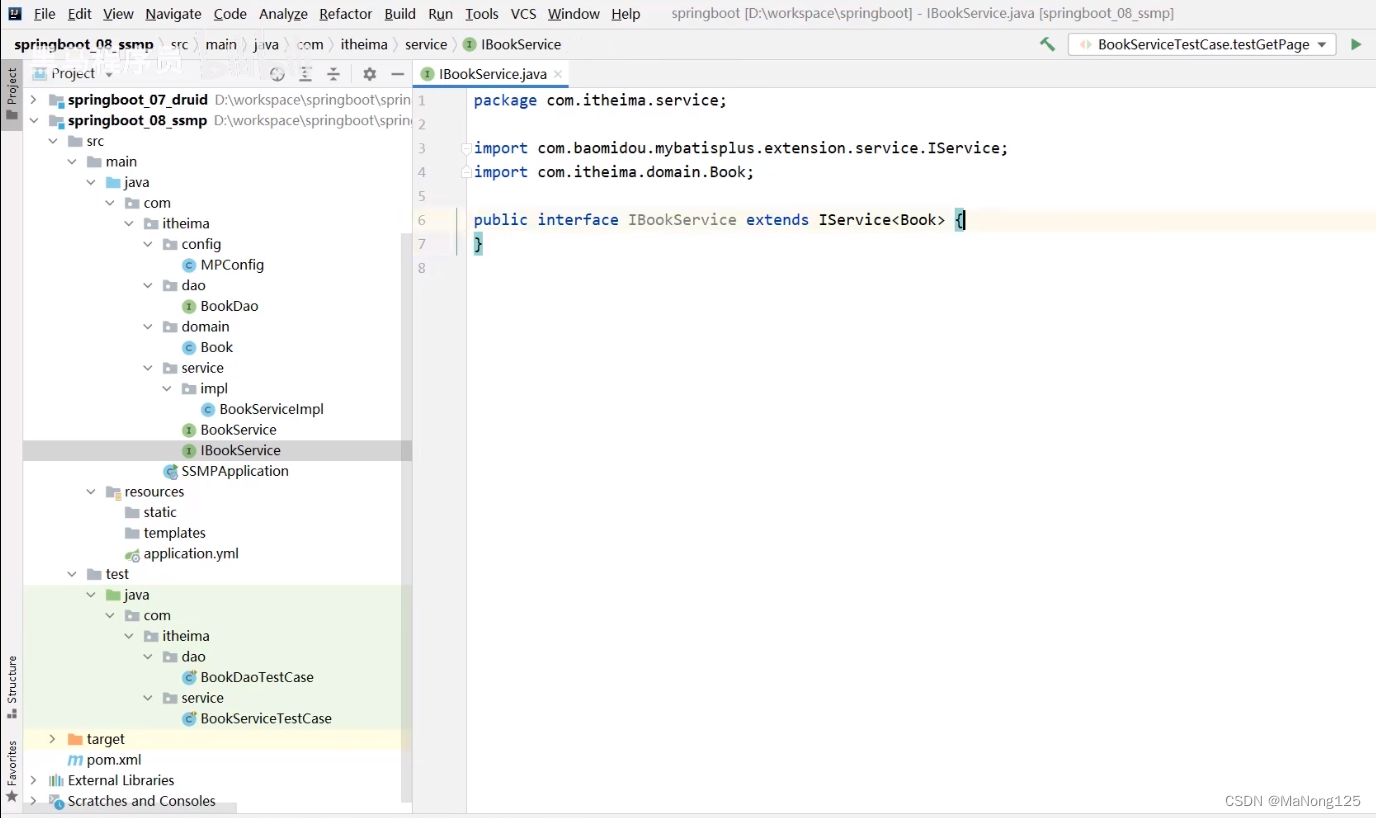Click the package declaration on line 1
Image resolution: width=1376 pixels, height=818 pixels.
point(600,100)
